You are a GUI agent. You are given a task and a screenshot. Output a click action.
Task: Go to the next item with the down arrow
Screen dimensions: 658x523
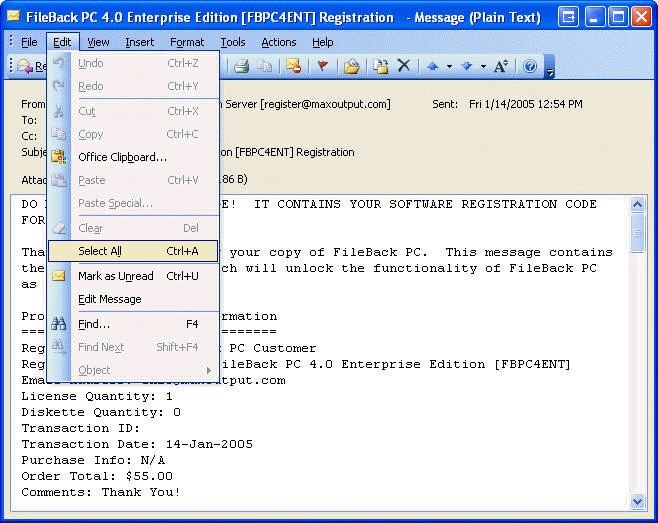pos(467,66)
